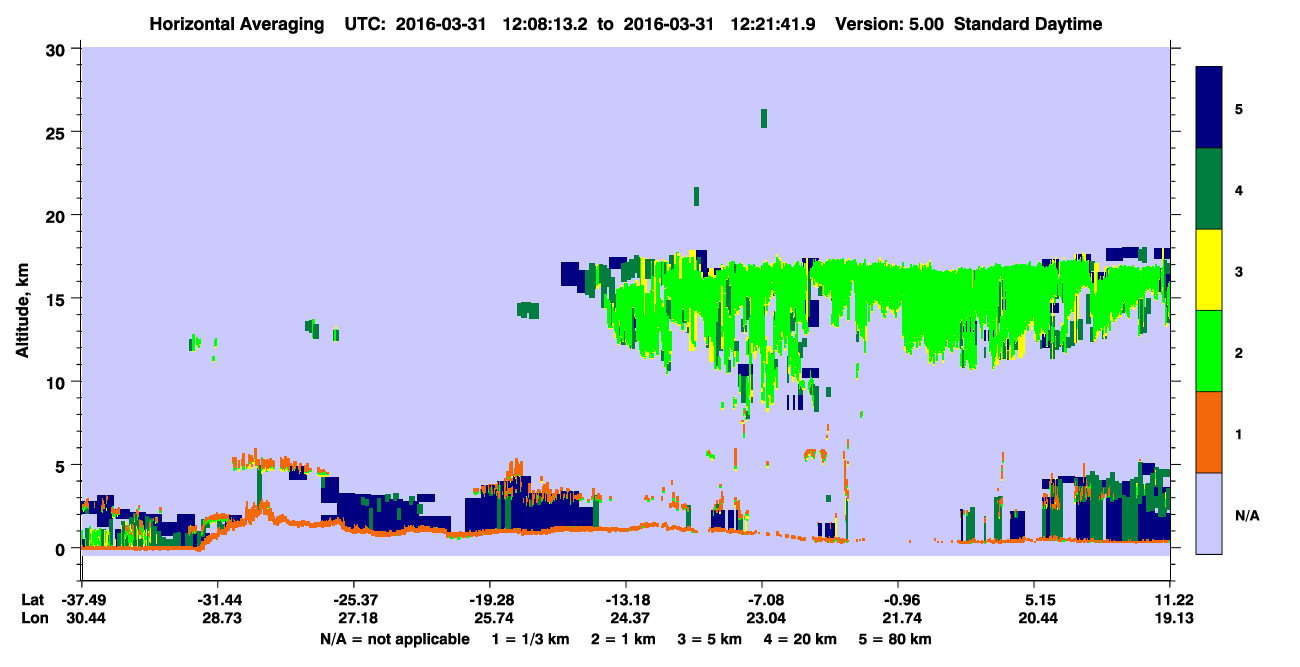Click the bright green colorbar segment labeled 2
This screenshot has width=1300, height=667.
tap(1209, 350)
